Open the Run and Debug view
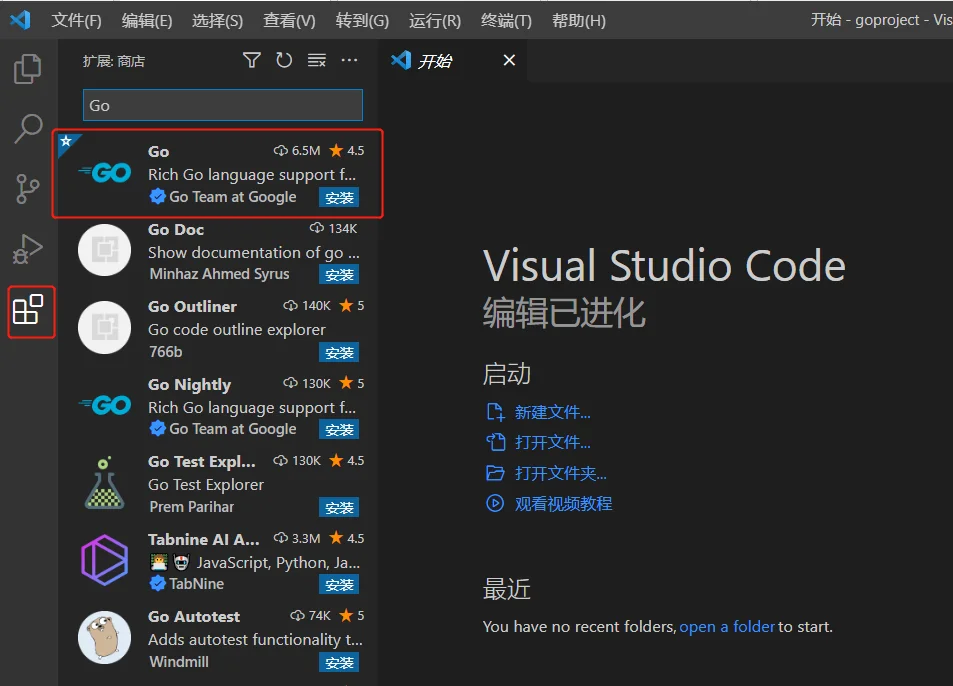 pyautogui.click(x=28, y=249)
